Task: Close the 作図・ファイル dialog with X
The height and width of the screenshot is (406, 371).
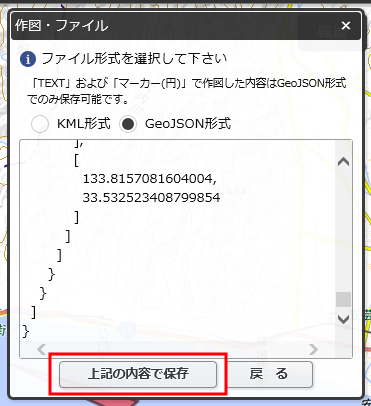Action: pyautogui.click(x=346, y=25)
